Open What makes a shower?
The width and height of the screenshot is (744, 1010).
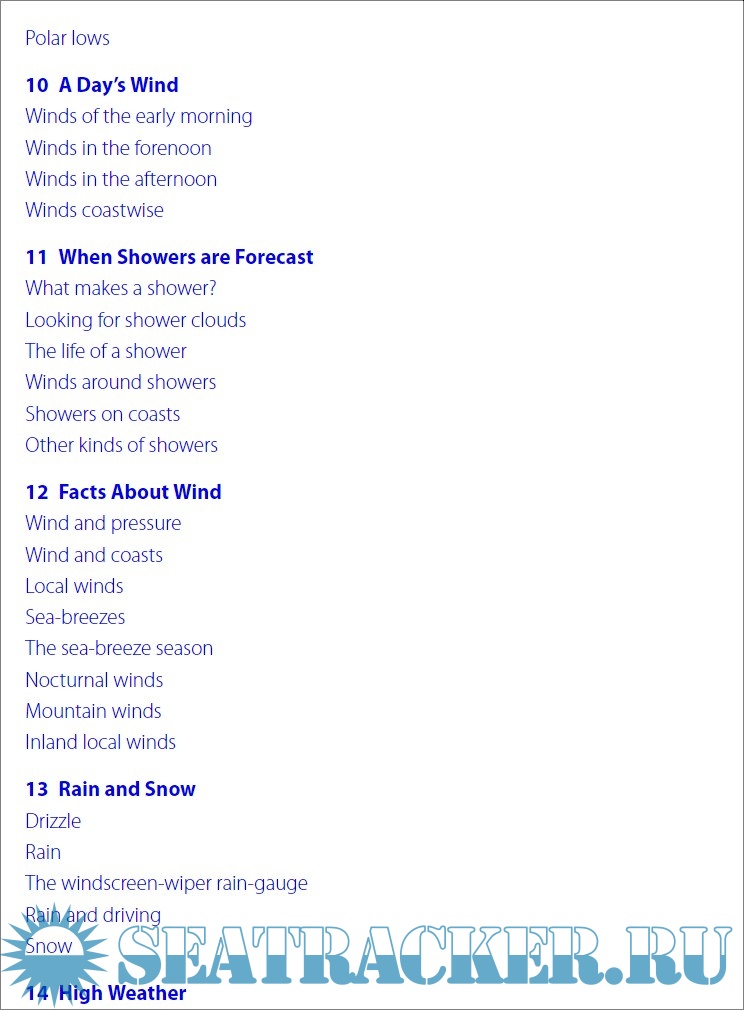tap(121, 288)
